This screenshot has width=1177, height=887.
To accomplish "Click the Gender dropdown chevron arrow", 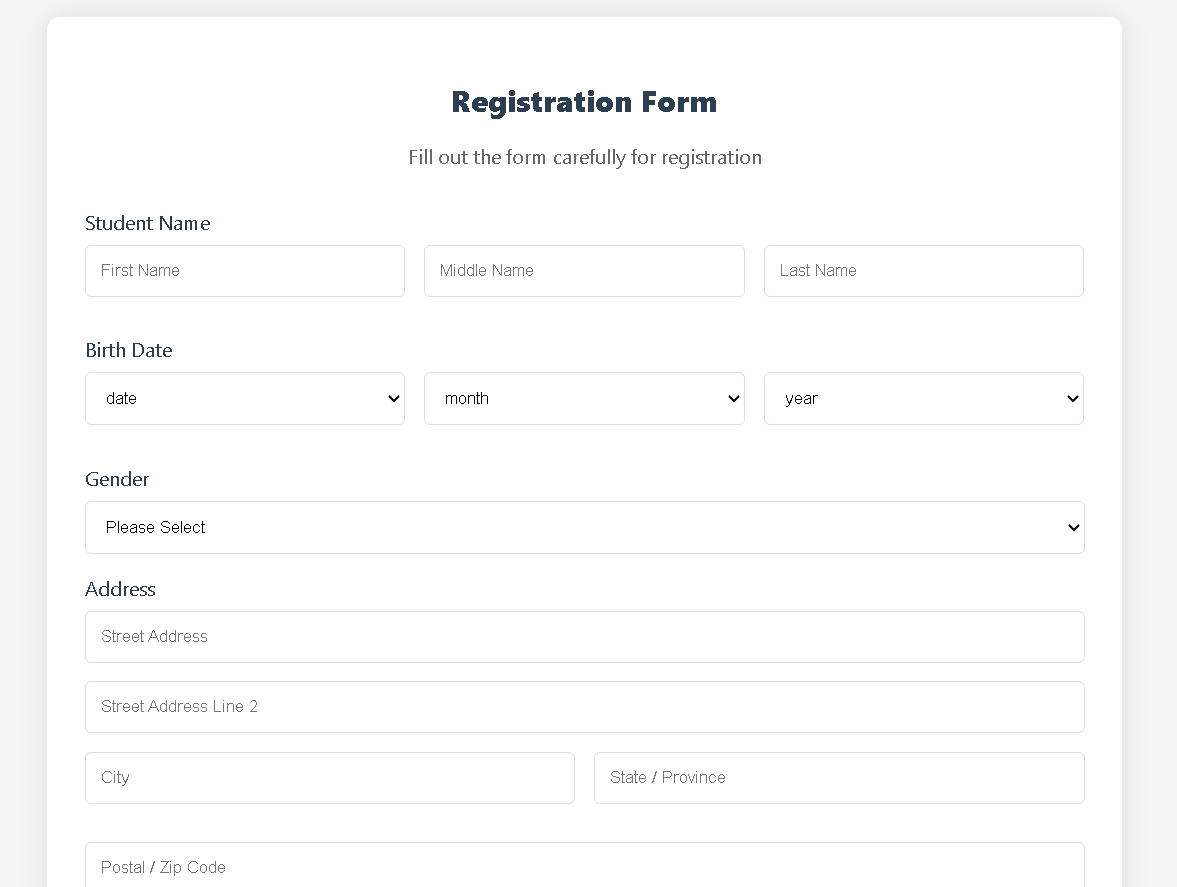I will [x=1071, y=527].
